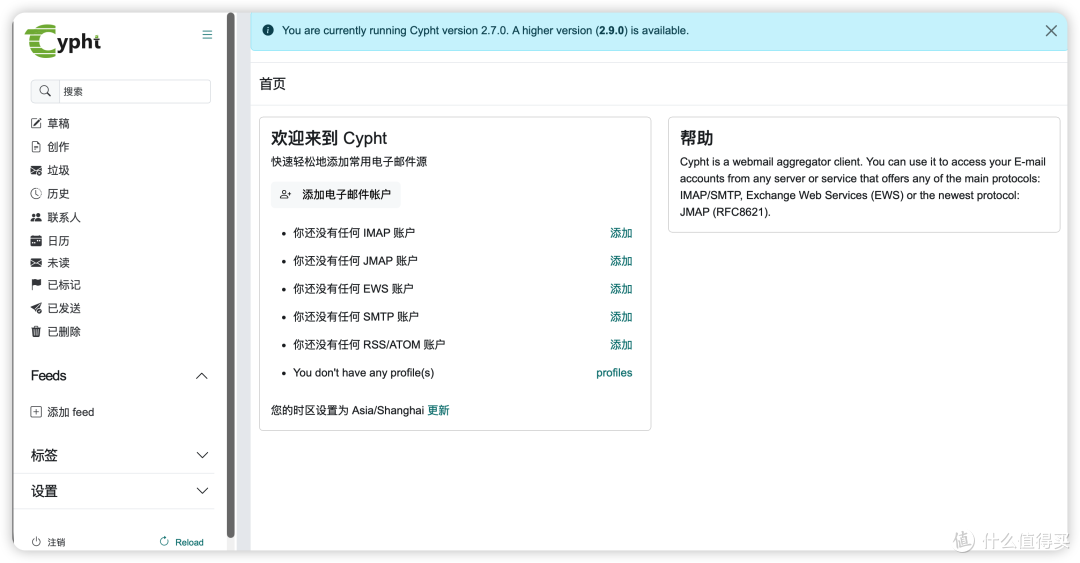The width and height of the screenshot is (1080, 563).
Task: Click the add-user icon on 添加电子邮件帐户
Action: (x=285, y=194)
